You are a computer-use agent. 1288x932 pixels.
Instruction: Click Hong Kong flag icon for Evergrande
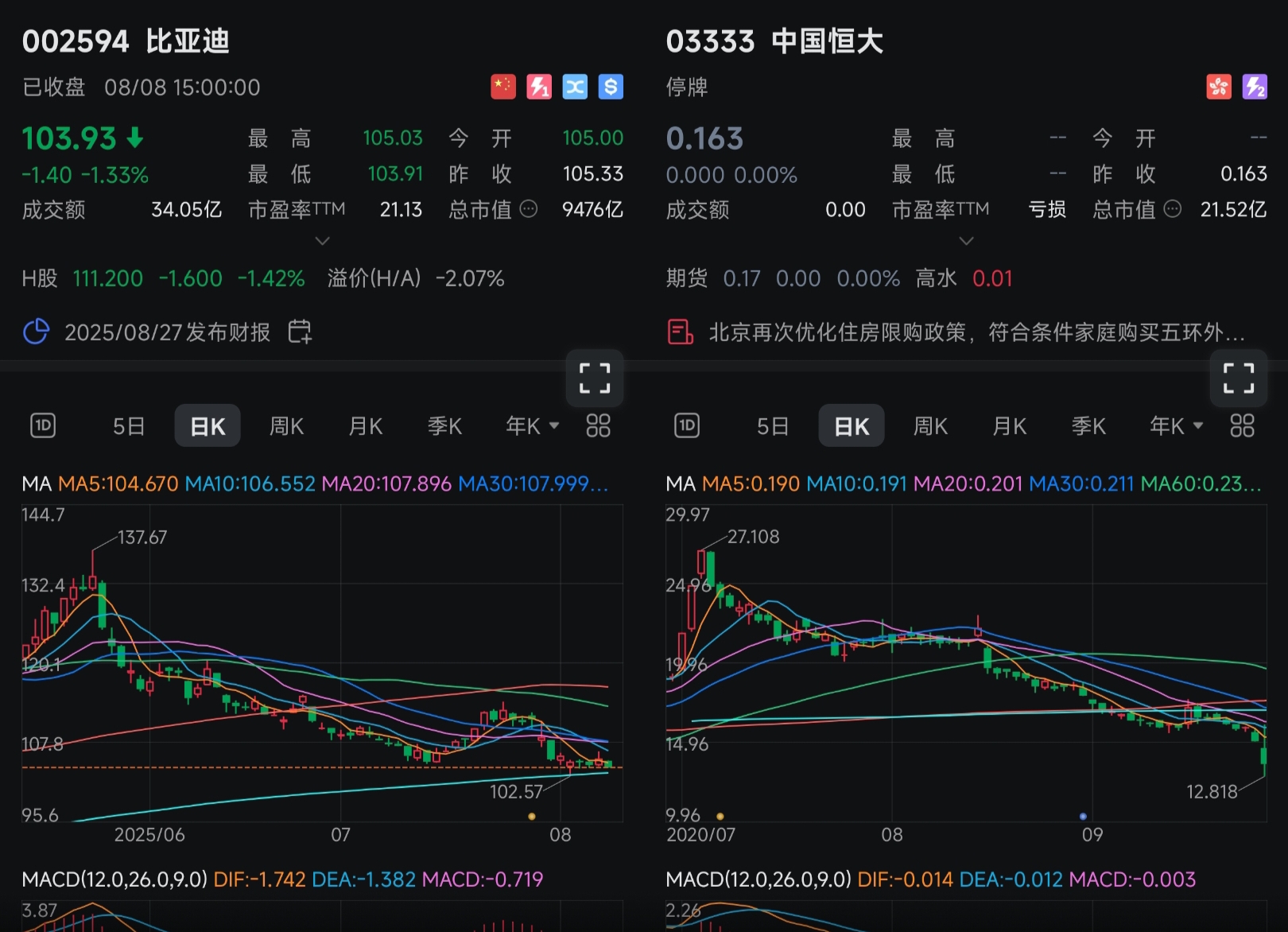[x=1219, y=87]
